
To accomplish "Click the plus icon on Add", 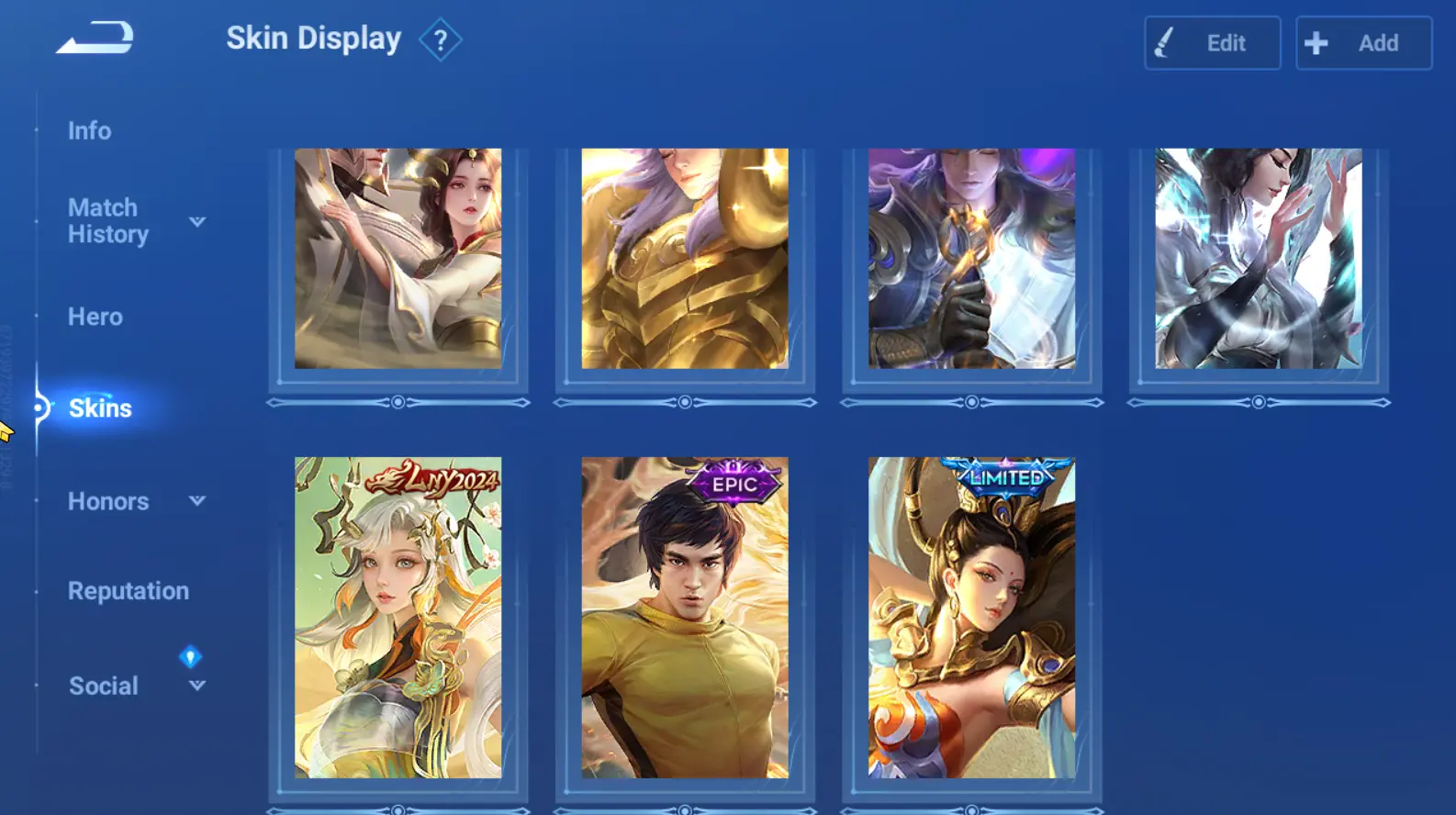I will tap(1316, 43).
